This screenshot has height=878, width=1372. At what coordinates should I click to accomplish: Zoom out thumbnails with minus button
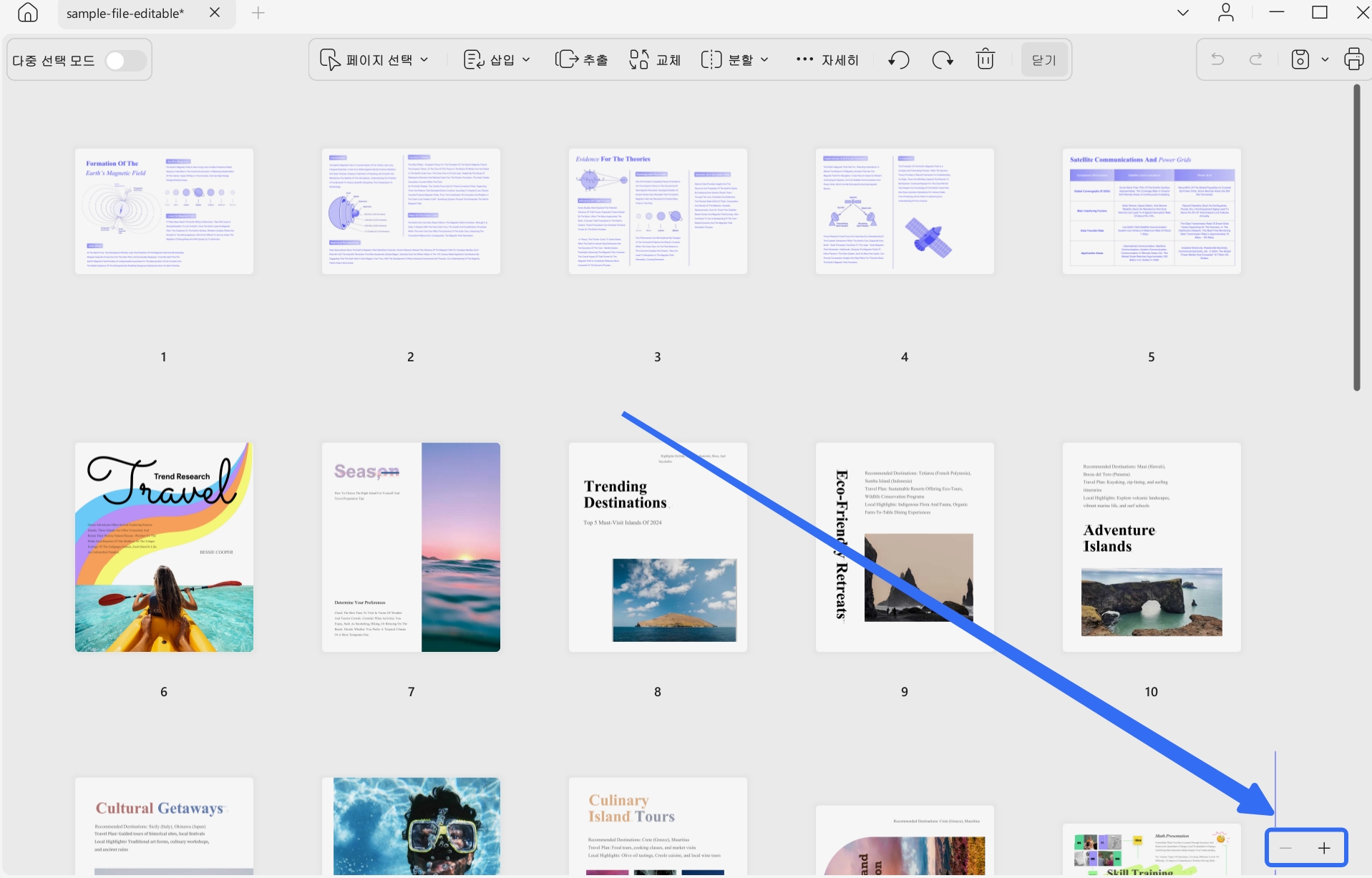point(1286,848)
